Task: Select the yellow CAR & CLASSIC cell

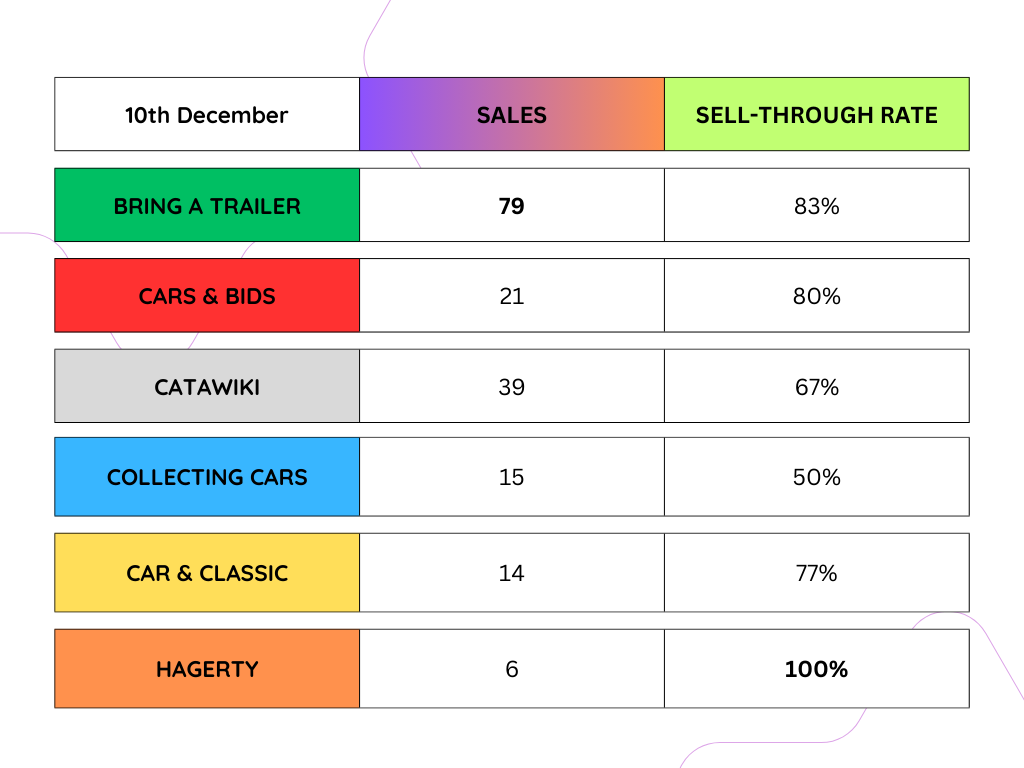Action: point(207,573)
